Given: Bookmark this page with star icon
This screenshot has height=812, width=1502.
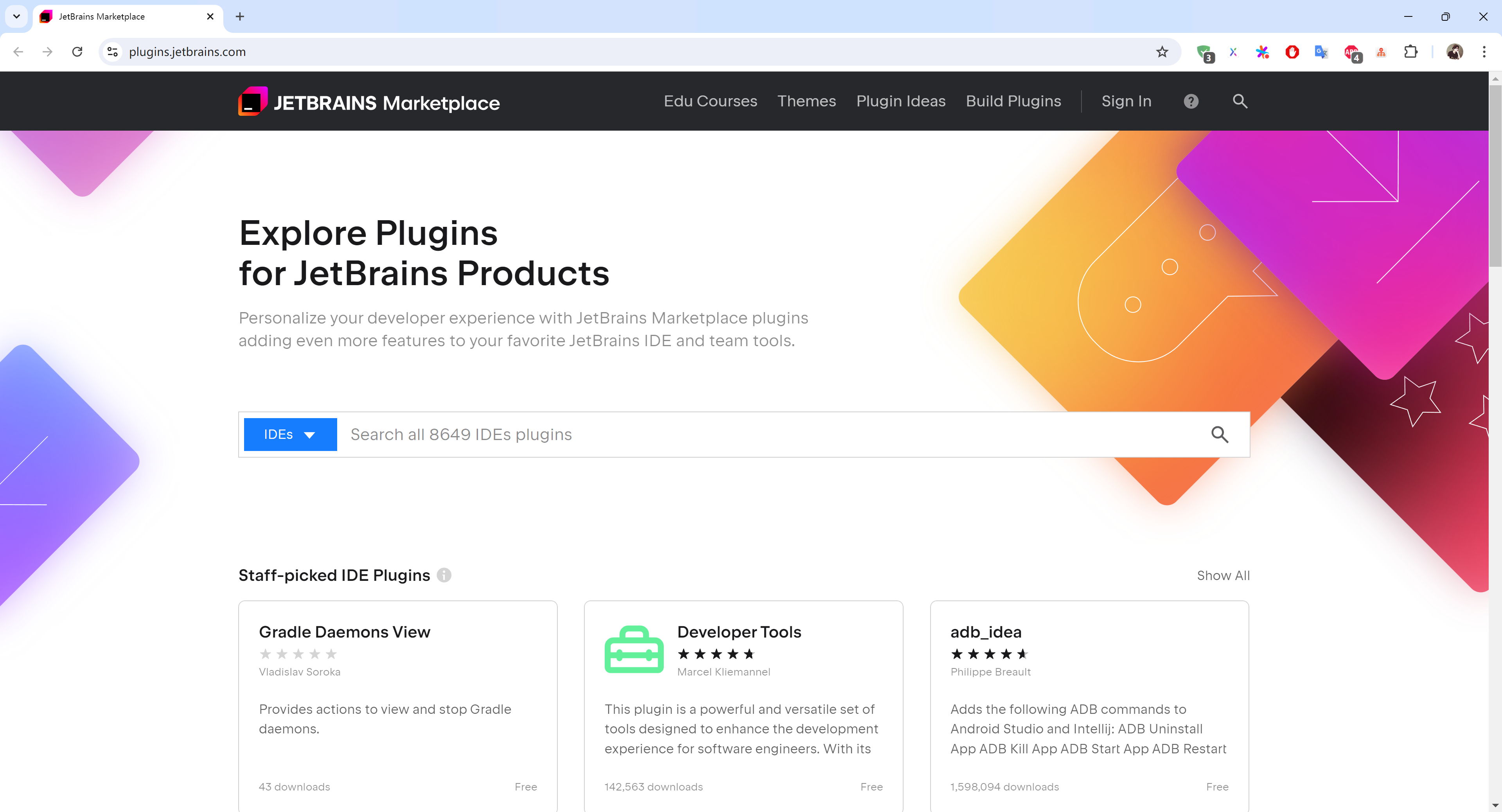Looking at the screenshot, I should pyautogui.click(x=1161, y=52).
